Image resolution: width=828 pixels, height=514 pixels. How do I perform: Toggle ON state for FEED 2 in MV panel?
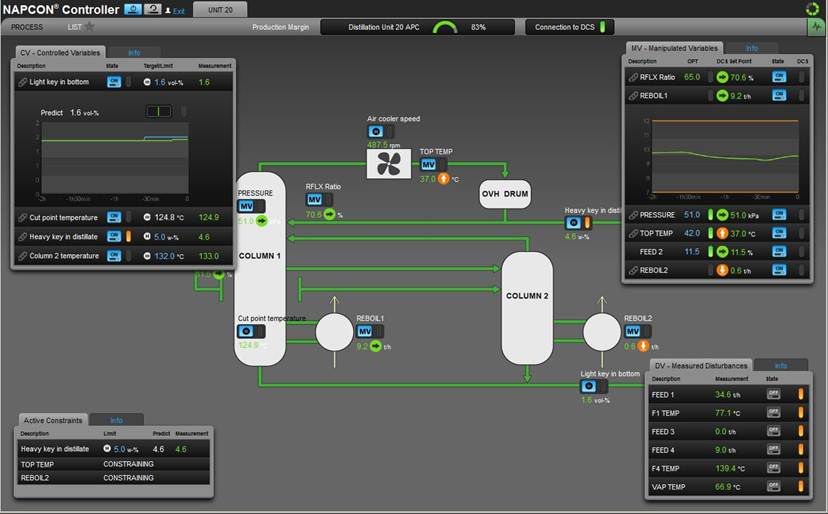point(779,251)
